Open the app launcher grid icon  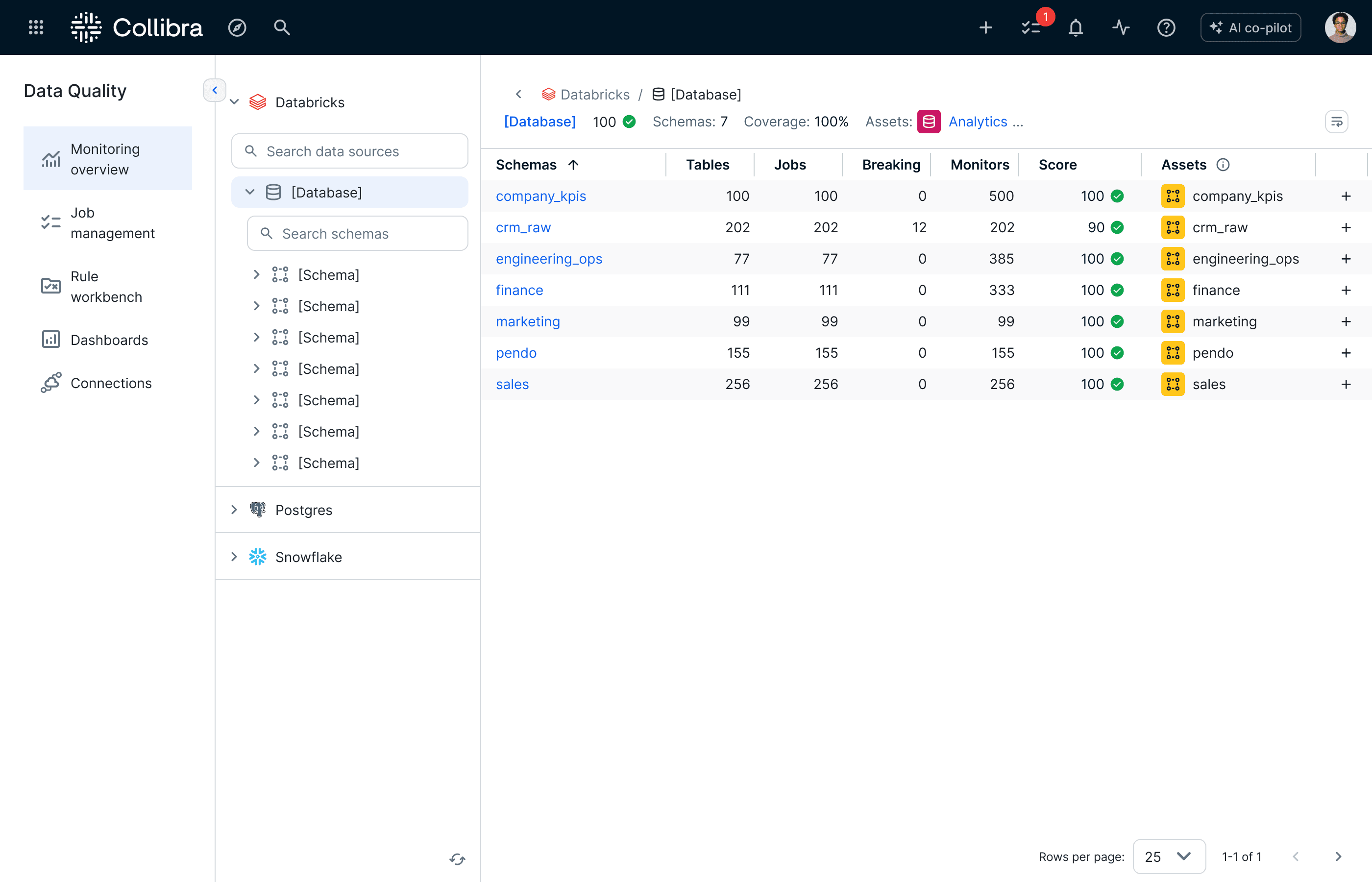click(36, 27)
